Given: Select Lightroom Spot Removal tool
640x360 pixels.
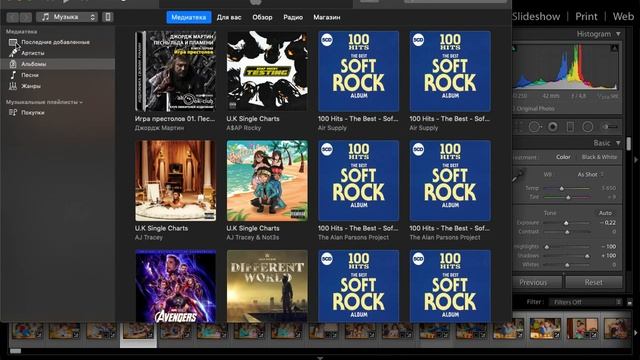Looking at the screenshot, I should (x=534, y=127).
